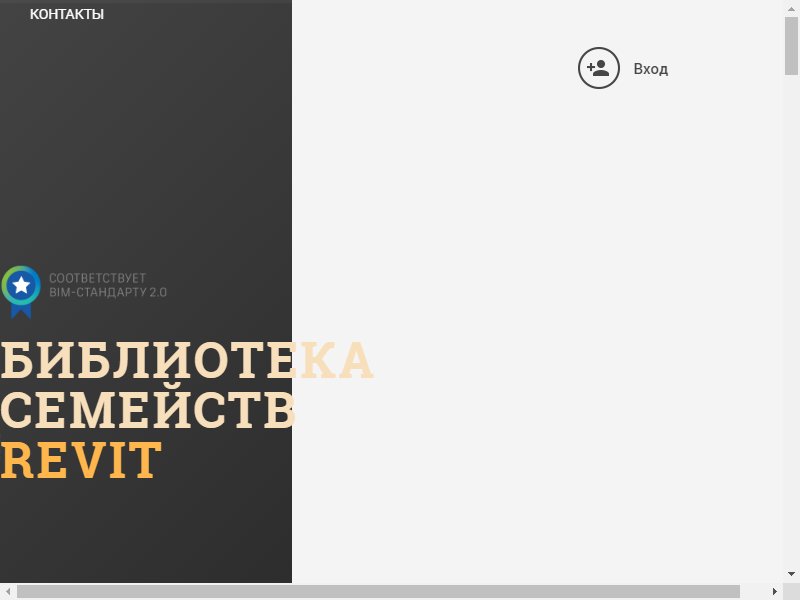Click the orange REVIT heading word
800x600 pixels.
[81, 461]
